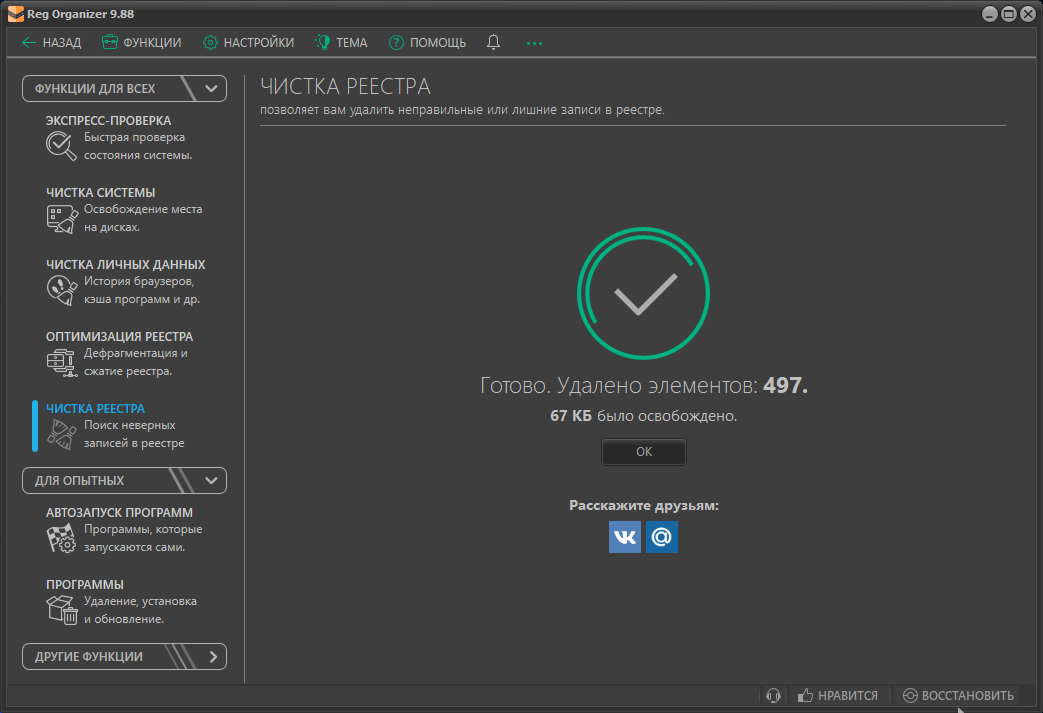Click the Восстановить button

pyautogui.click(x=958, y=695)
